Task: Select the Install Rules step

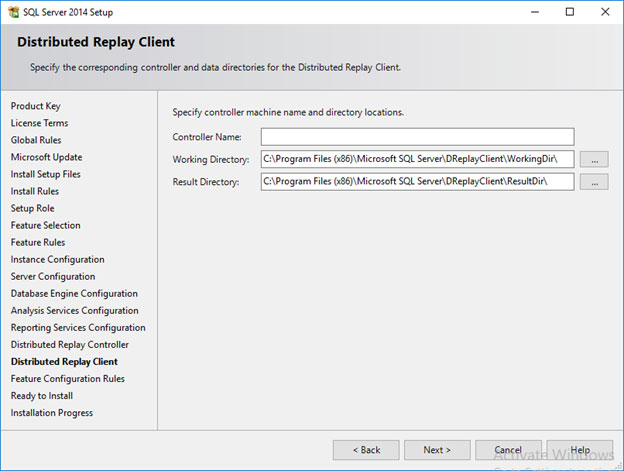Action: (35, 191)
